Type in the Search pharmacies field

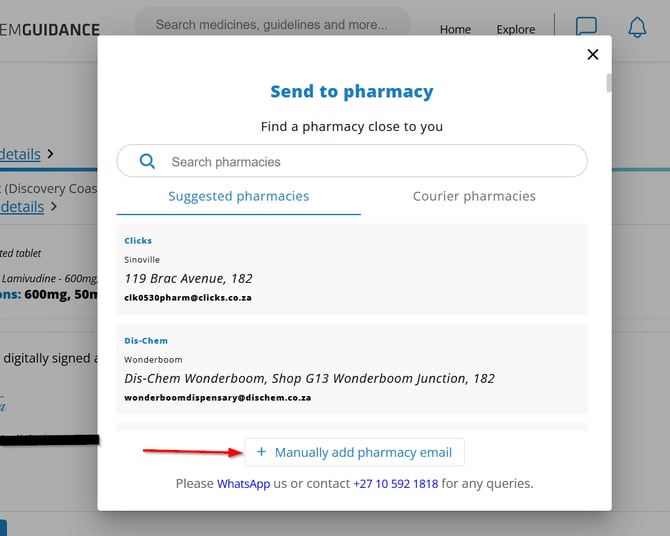pos(370,162)
